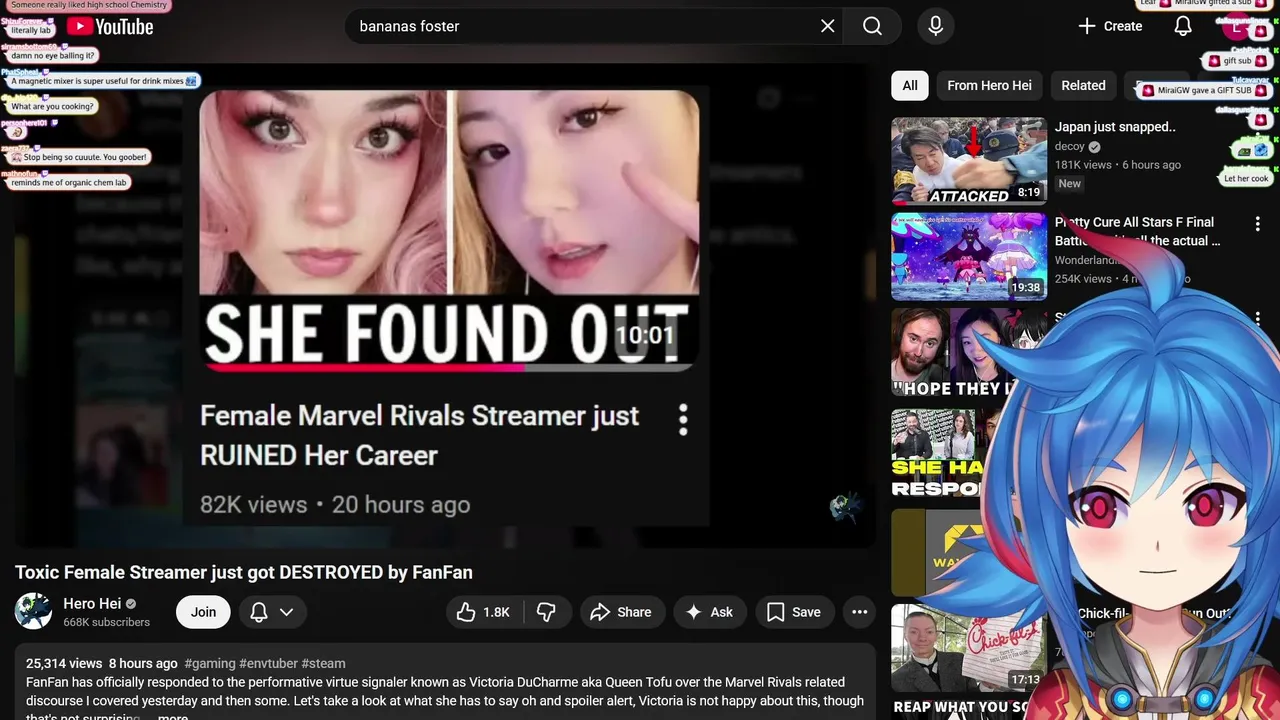Image resolution: width=1280 pixels, height=720 pixels.
Task: Open the Chick-fil-A video thumbnail
Action: point(969,648)
